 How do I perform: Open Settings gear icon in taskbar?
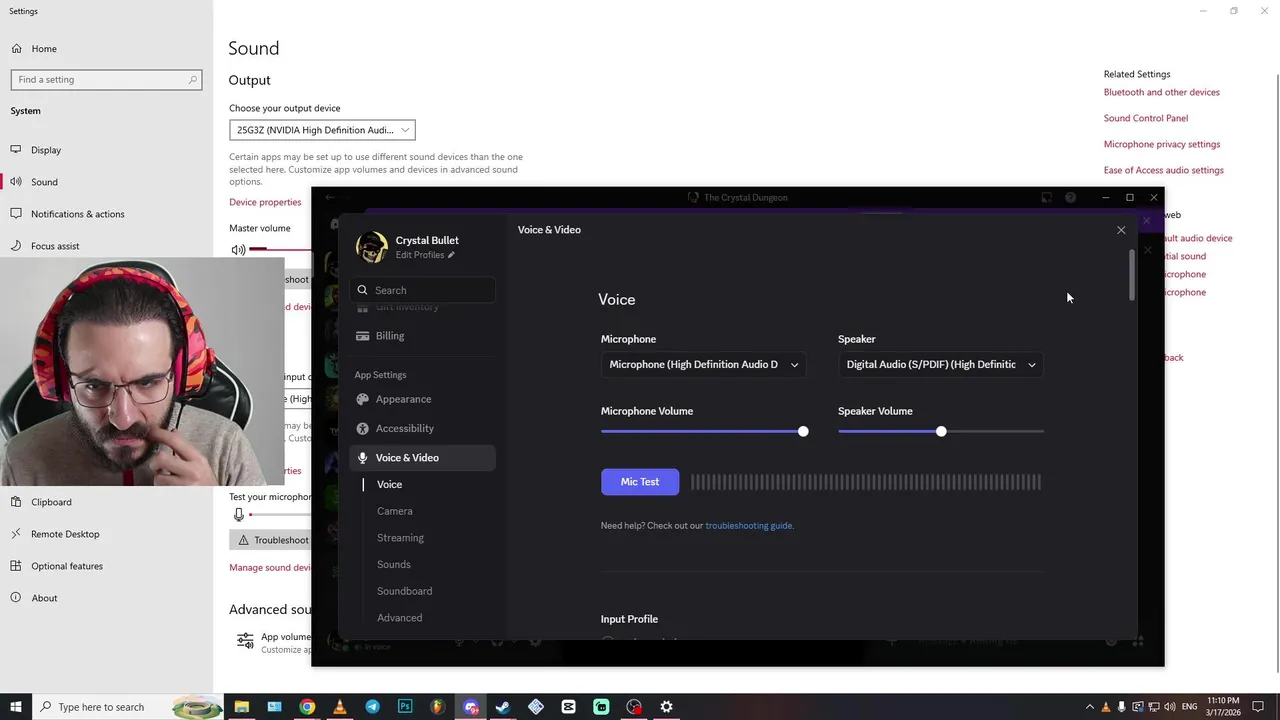pyautogui.click(x=667, y=707)
